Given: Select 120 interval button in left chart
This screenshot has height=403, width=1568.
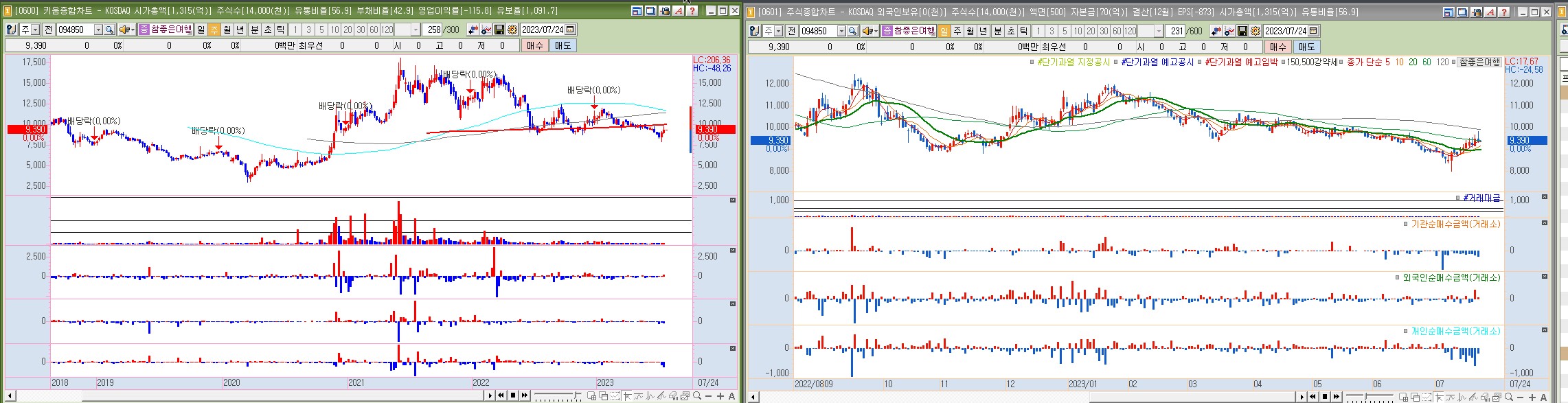Looking at the screenshot, I should [x=387, y=30].
